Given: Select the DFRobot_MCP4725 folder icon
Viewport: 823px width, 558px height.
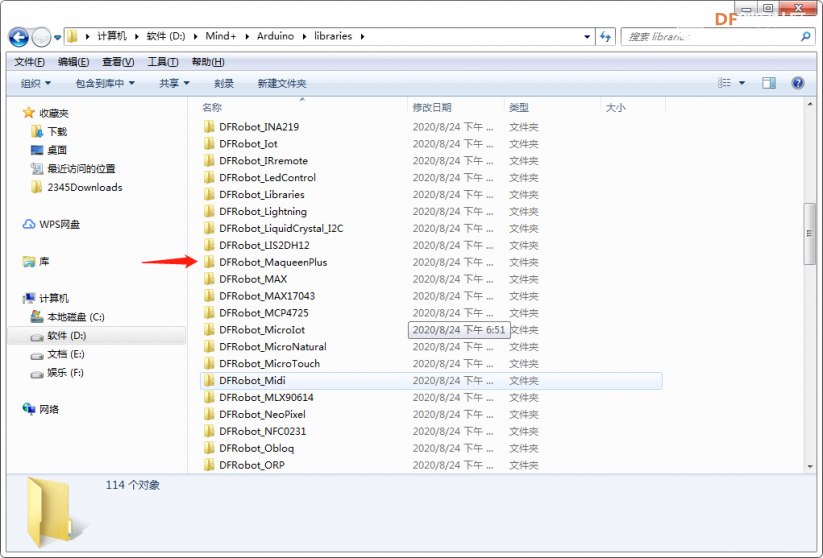Looking at the screenshot, I should tap(209, 312).
